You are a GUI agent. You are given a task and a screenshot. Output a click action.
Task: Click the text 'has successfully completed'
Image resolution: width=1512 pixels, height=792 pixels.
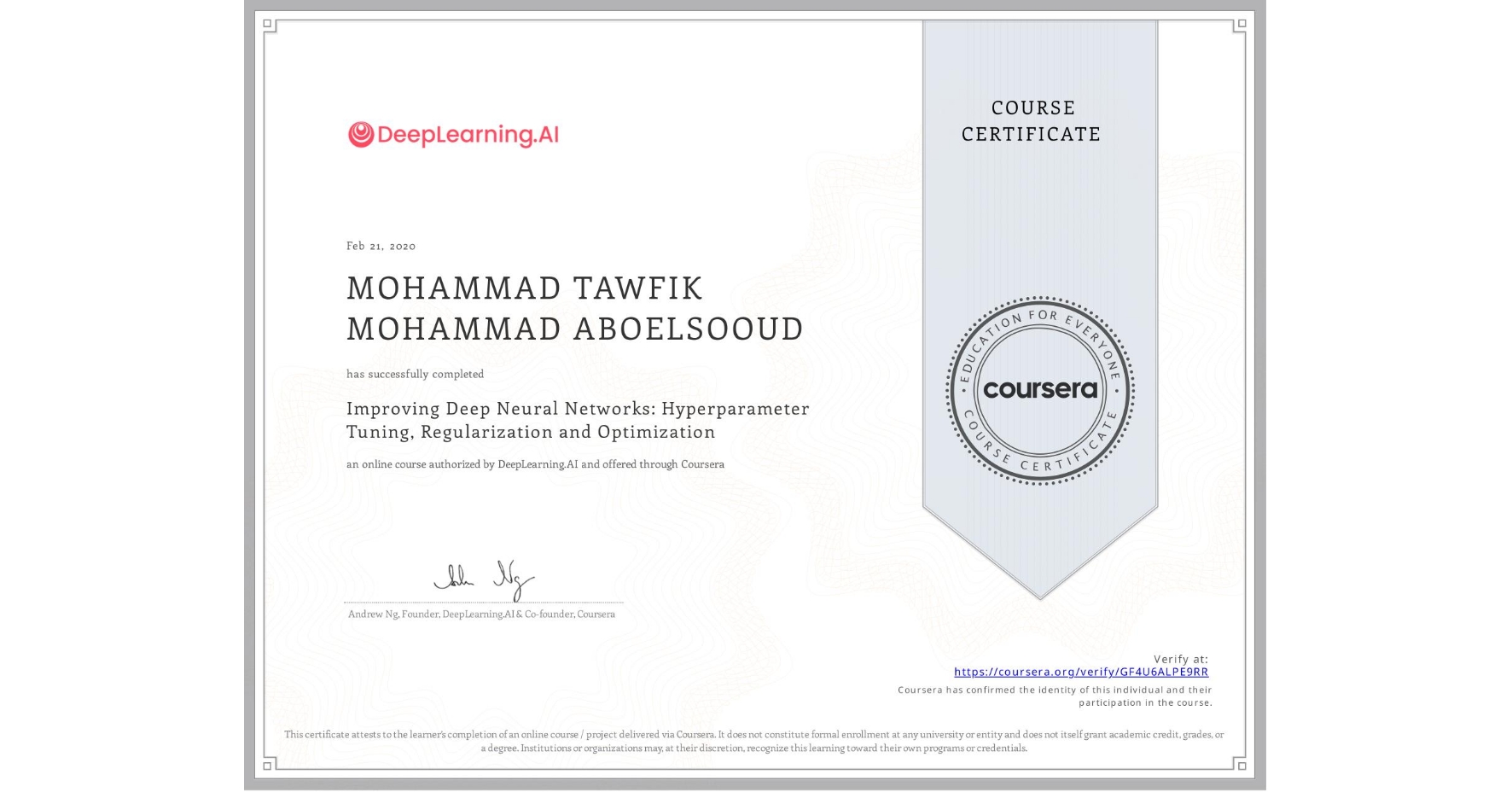pos(415,374)
